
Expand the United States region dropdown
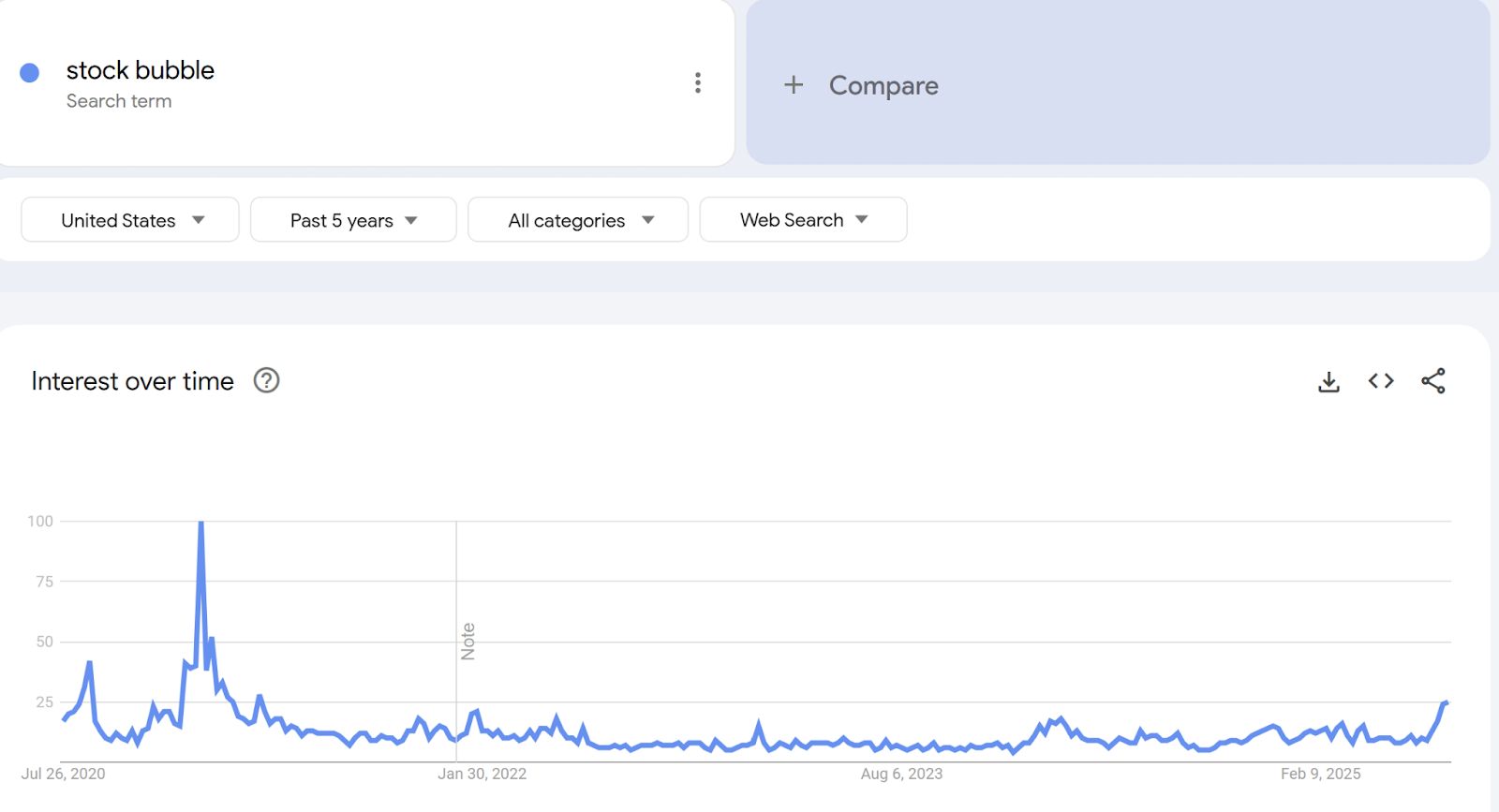pyautogui.click(x=130, y=220)
